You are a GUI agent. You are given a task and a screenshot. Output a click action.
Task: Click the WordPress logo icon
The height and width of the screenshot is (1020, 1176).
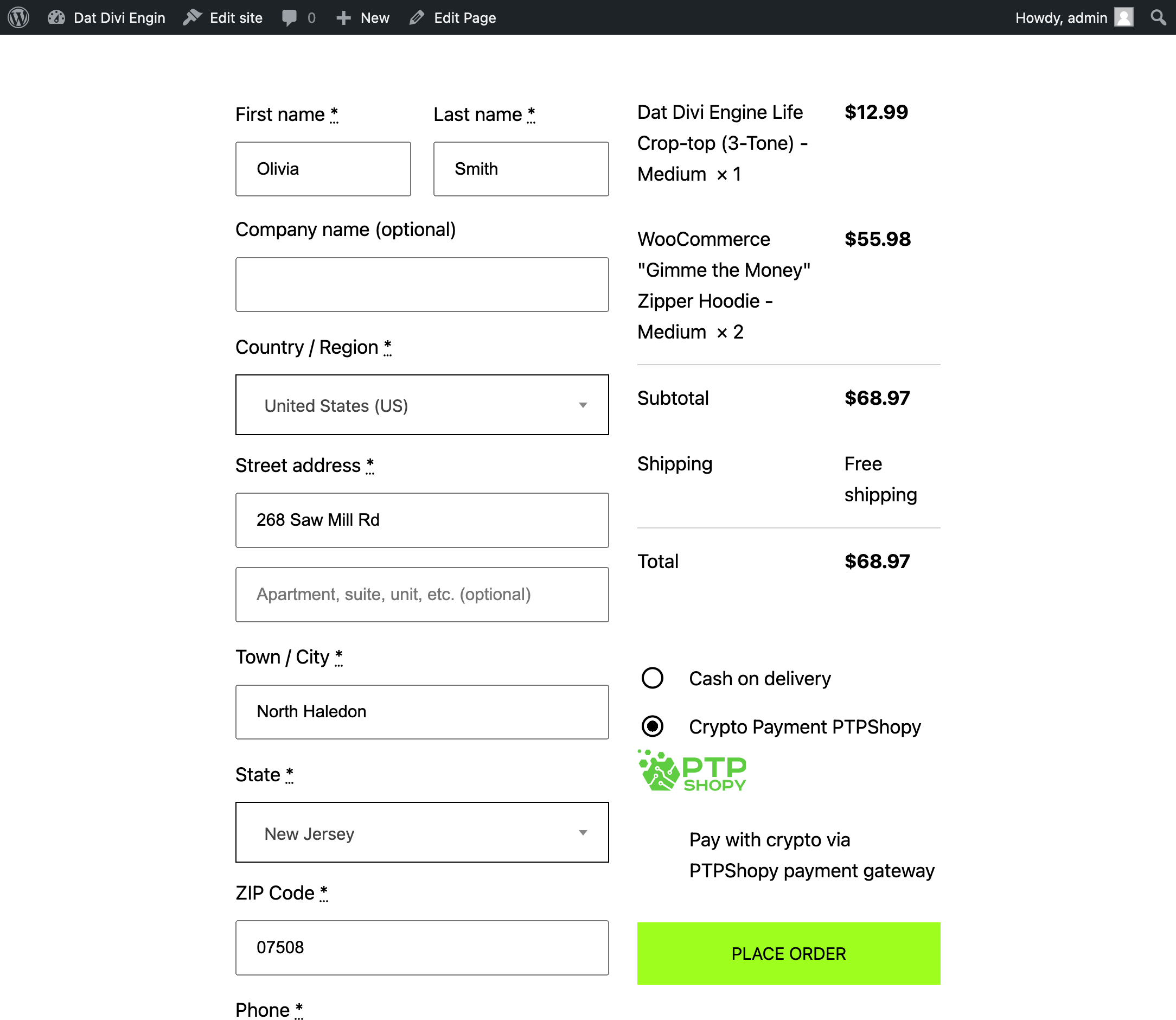pos(19,18)
